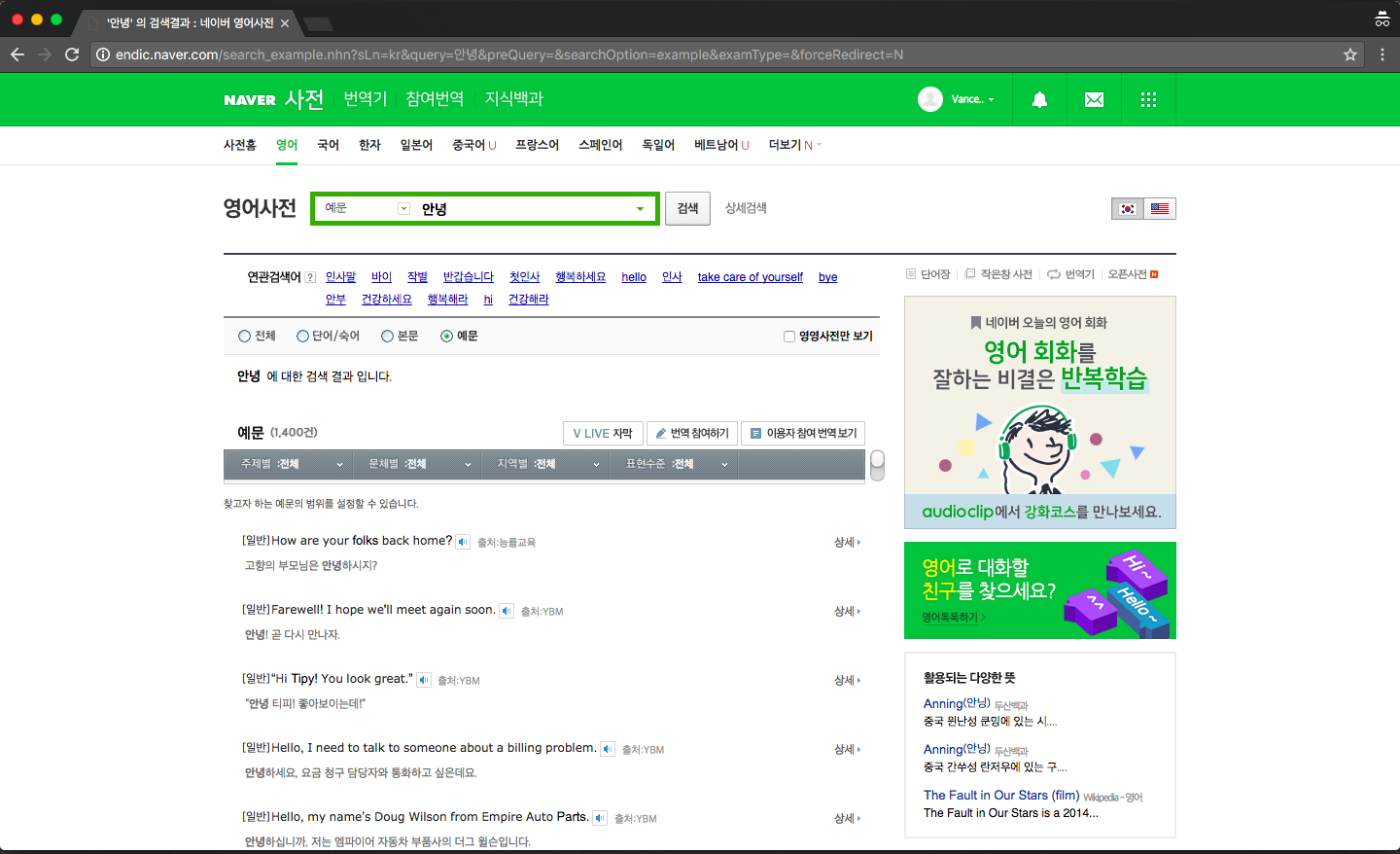1400x854 pixels.
Task: Open the 영어로 대화할 친구 banner
Action: pyautogui.click(x=1040, y=590)
